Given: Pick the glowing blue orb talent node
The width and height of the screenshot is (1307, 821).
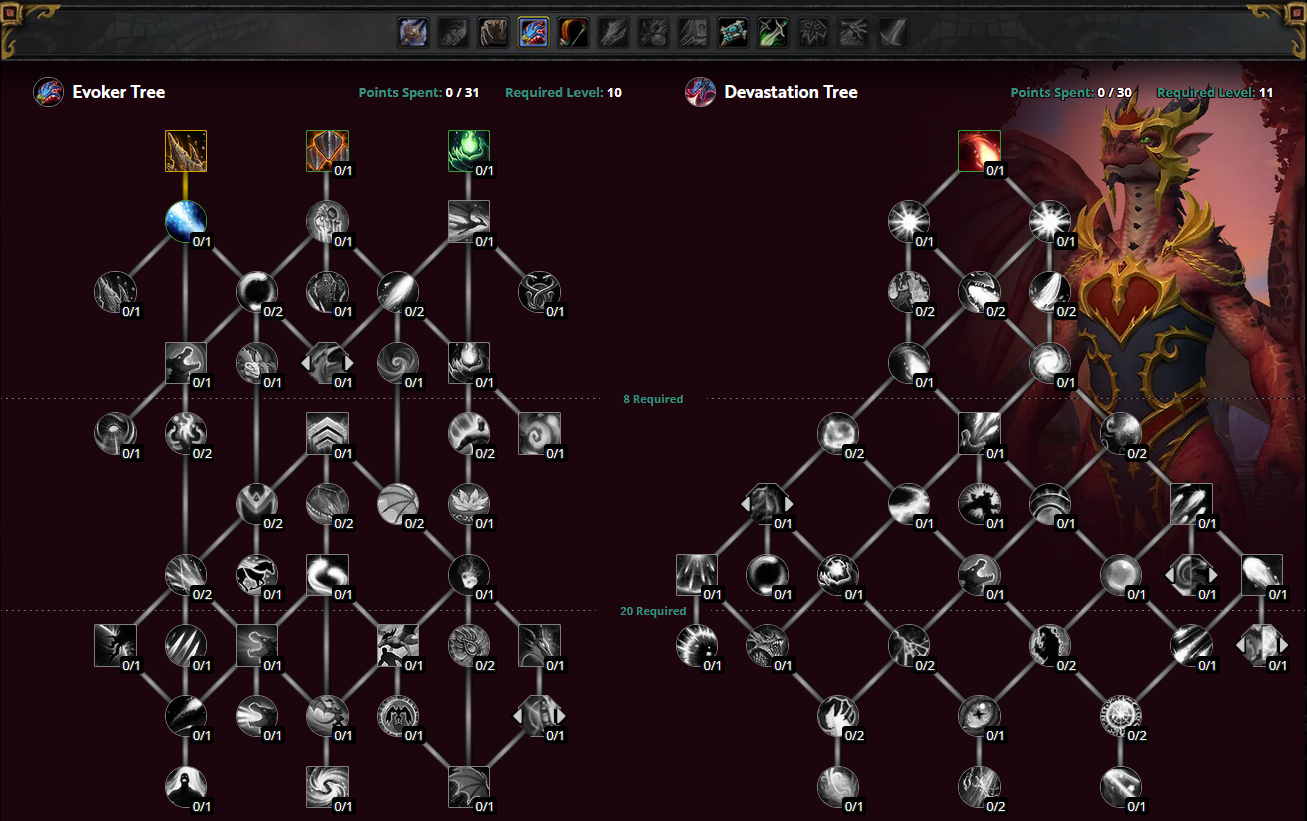Looking at the screenshot, I should pyautogui.click(x=186, y=221).
